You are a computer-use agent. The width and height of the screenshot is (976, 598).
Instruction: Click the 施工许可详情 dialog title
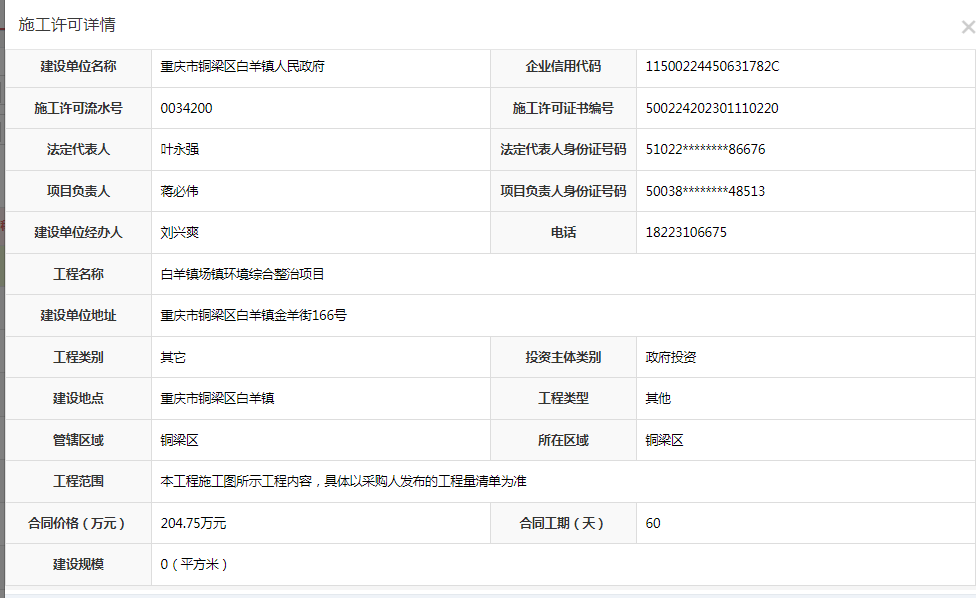(x=67, y=25)
